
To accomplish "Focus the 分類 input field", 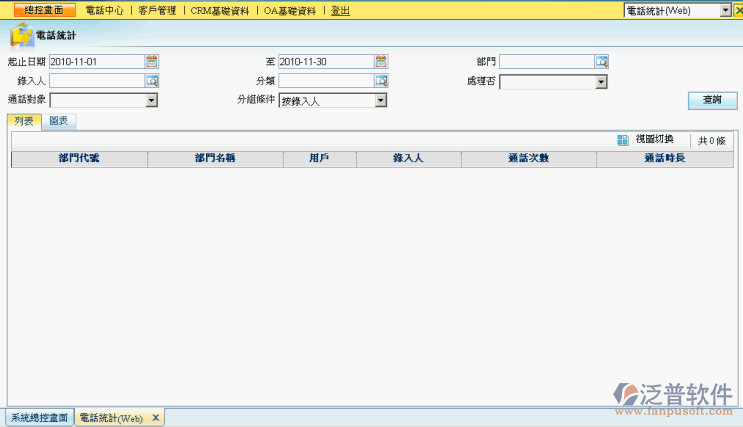I will 326,81.
